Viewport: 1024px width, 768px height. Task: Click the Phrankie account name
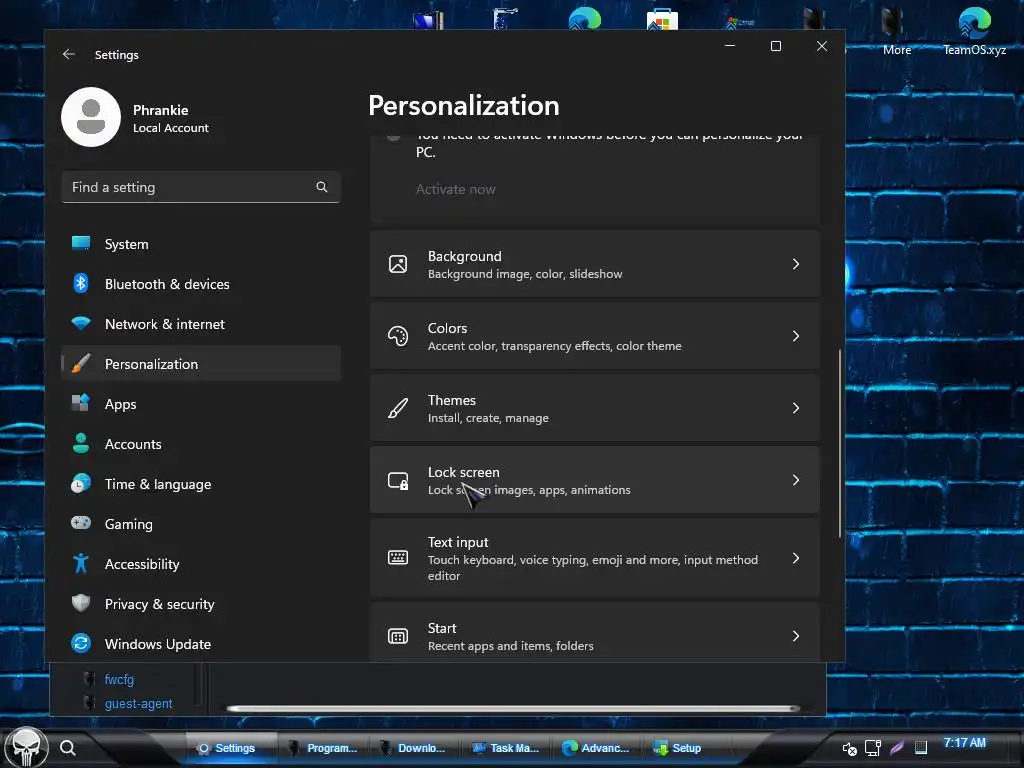coord(161,110)
